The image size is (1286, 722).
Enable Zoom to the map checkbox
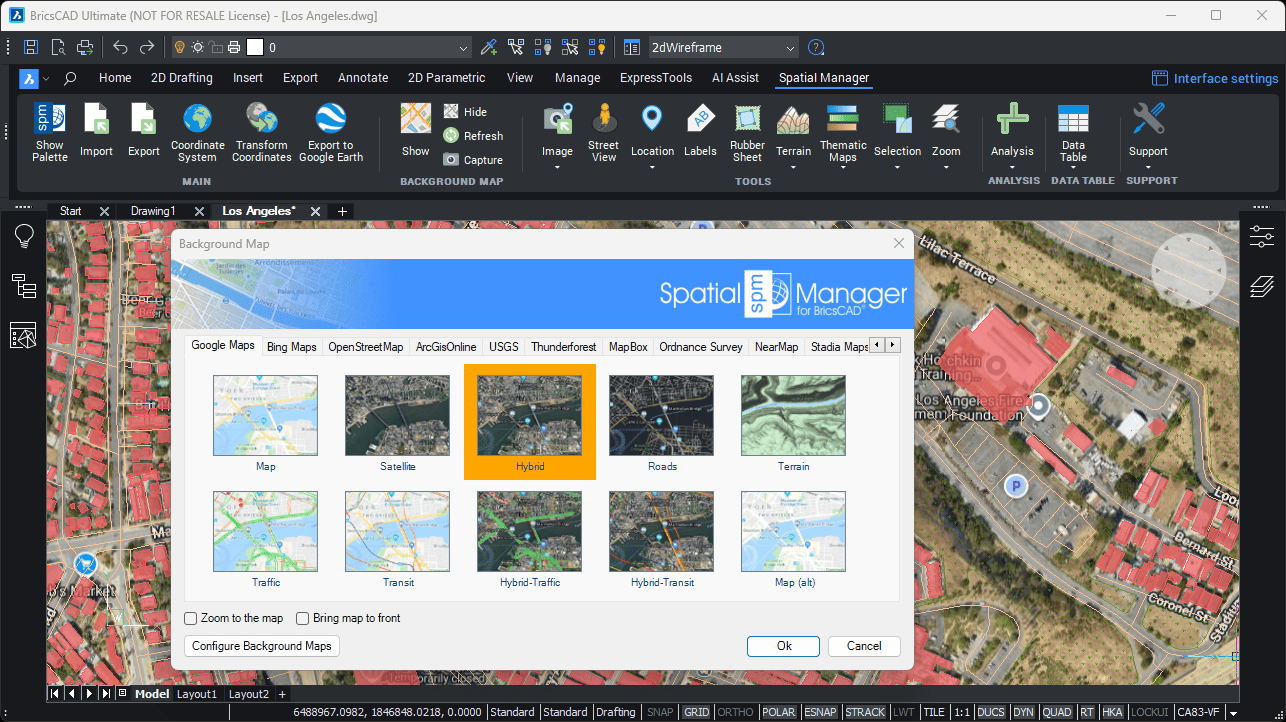click(191, 618)
